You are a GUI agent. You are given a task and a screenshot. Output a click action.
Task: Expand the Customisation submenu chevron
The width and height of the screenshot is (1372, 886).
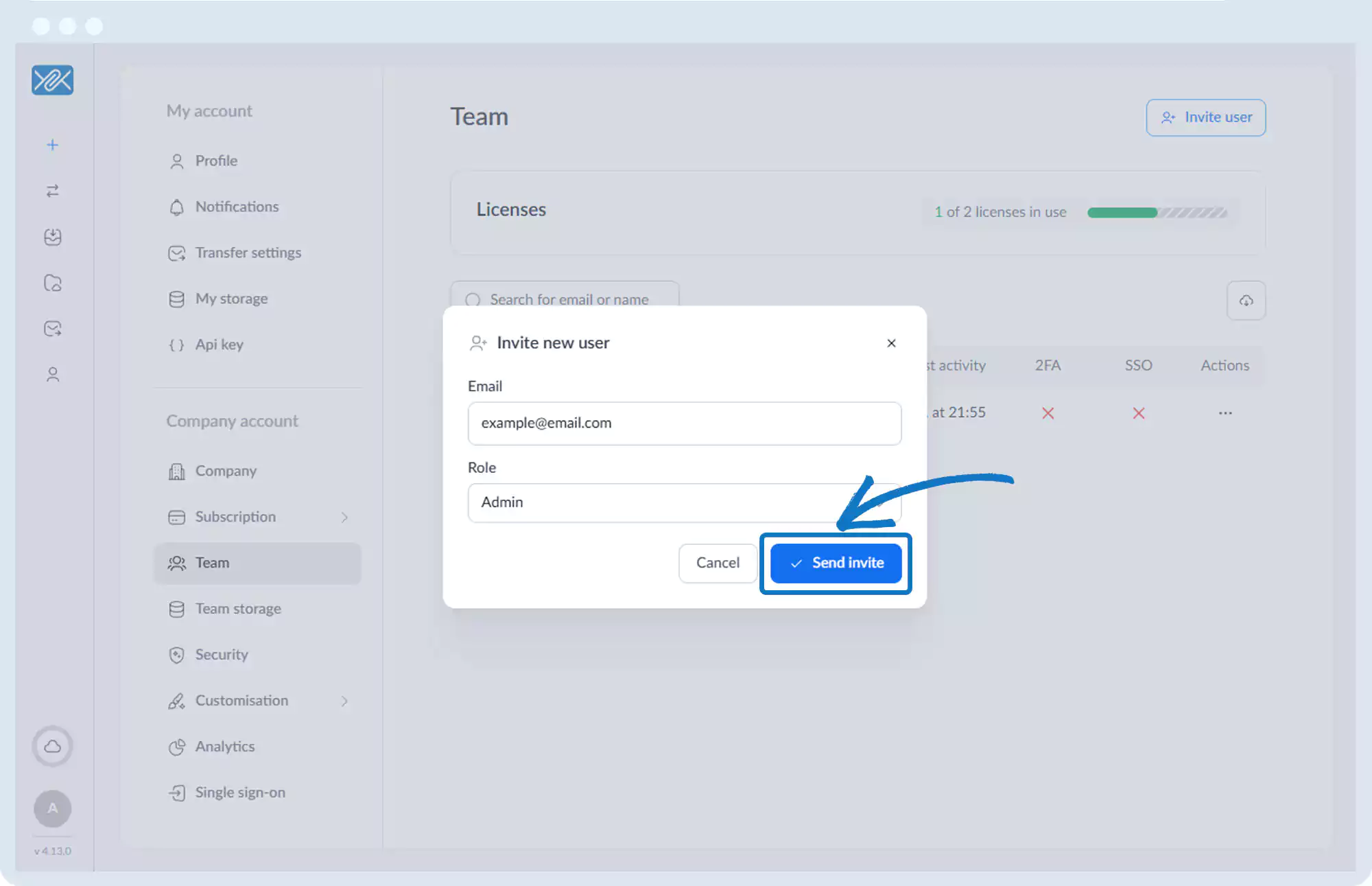tap(344, 701)
